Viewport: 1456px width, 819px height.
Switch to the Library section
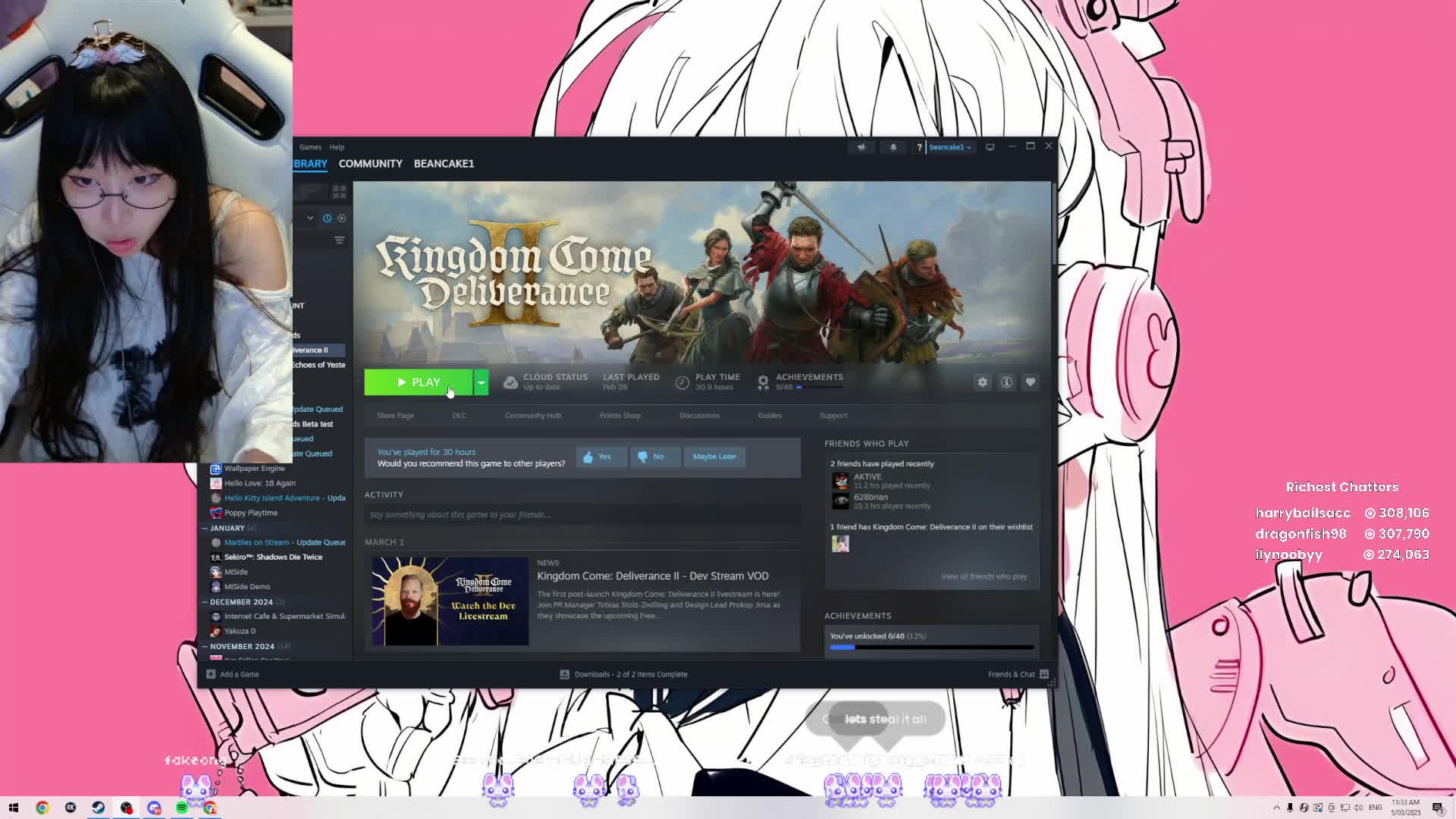[x=310, y=164]
